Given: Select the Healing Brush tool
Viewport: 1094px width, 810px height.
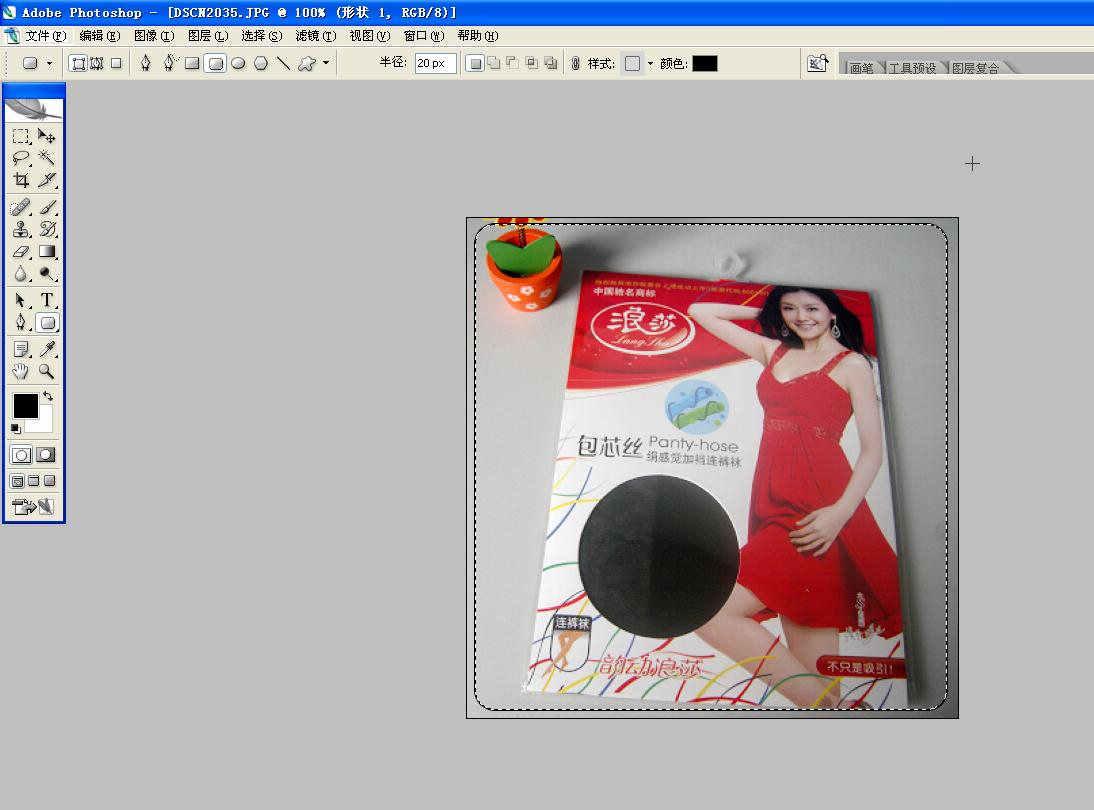Looking at the screenshot, I should (21, 207).
